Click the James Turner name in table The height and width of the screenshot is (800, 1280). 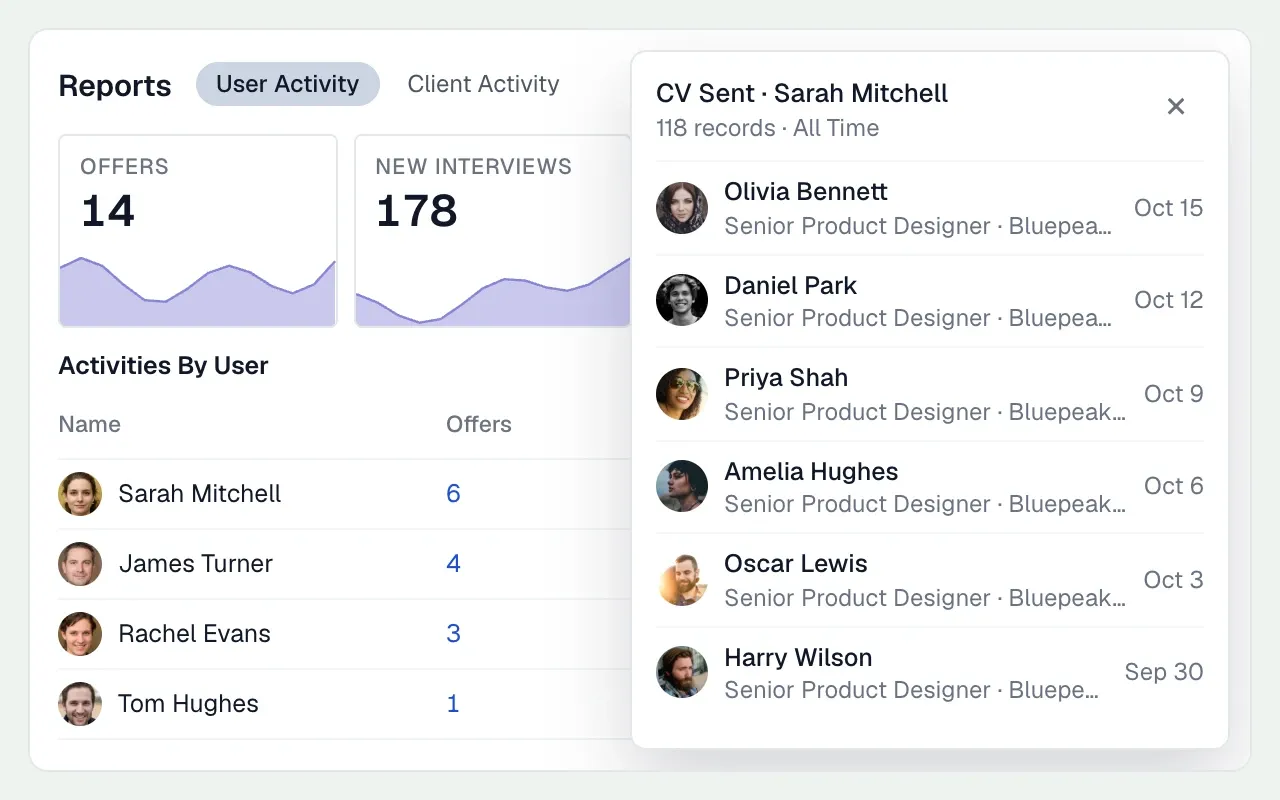tap(196, 564)
